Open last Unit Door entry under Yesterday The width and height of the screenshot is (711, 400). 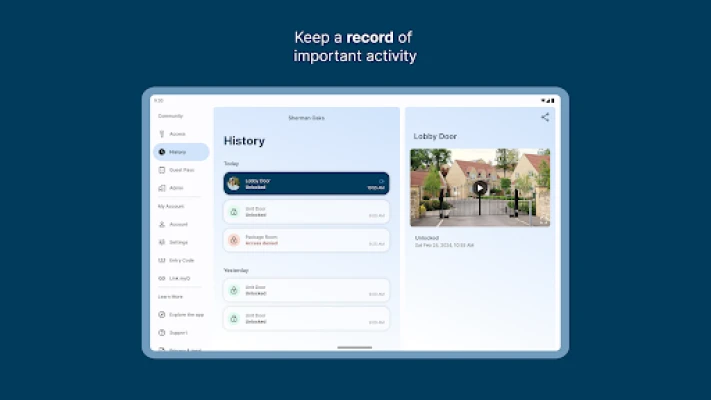(305, 319)
